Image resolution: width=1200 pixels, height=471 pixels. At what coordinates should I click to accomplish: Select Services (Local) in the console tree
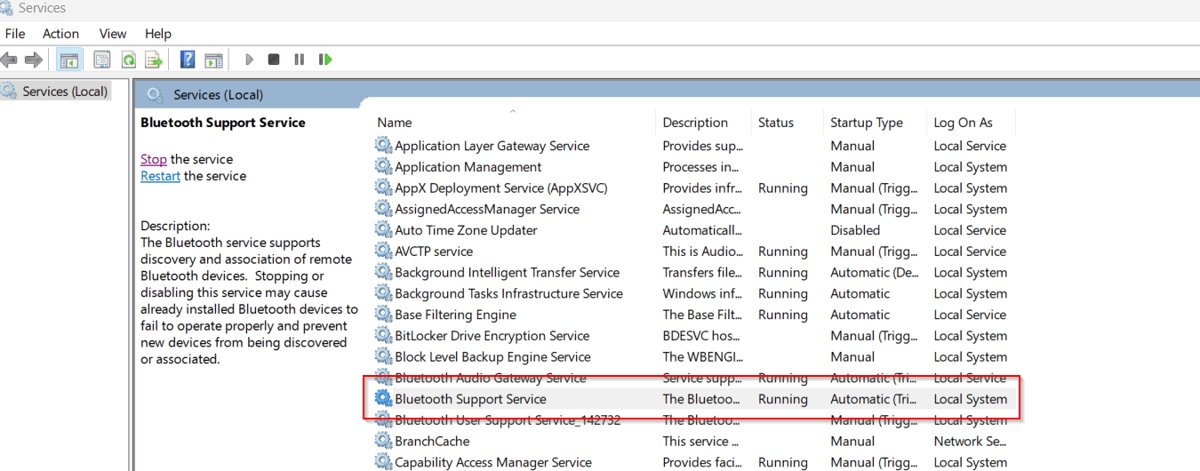click(x=65, y=91)
